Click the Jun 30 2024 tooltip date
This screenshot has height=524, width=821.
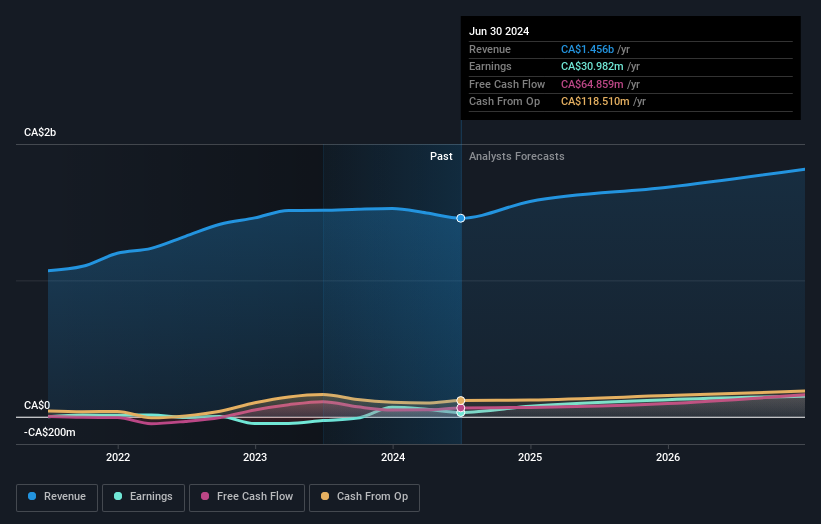point(499,31)
